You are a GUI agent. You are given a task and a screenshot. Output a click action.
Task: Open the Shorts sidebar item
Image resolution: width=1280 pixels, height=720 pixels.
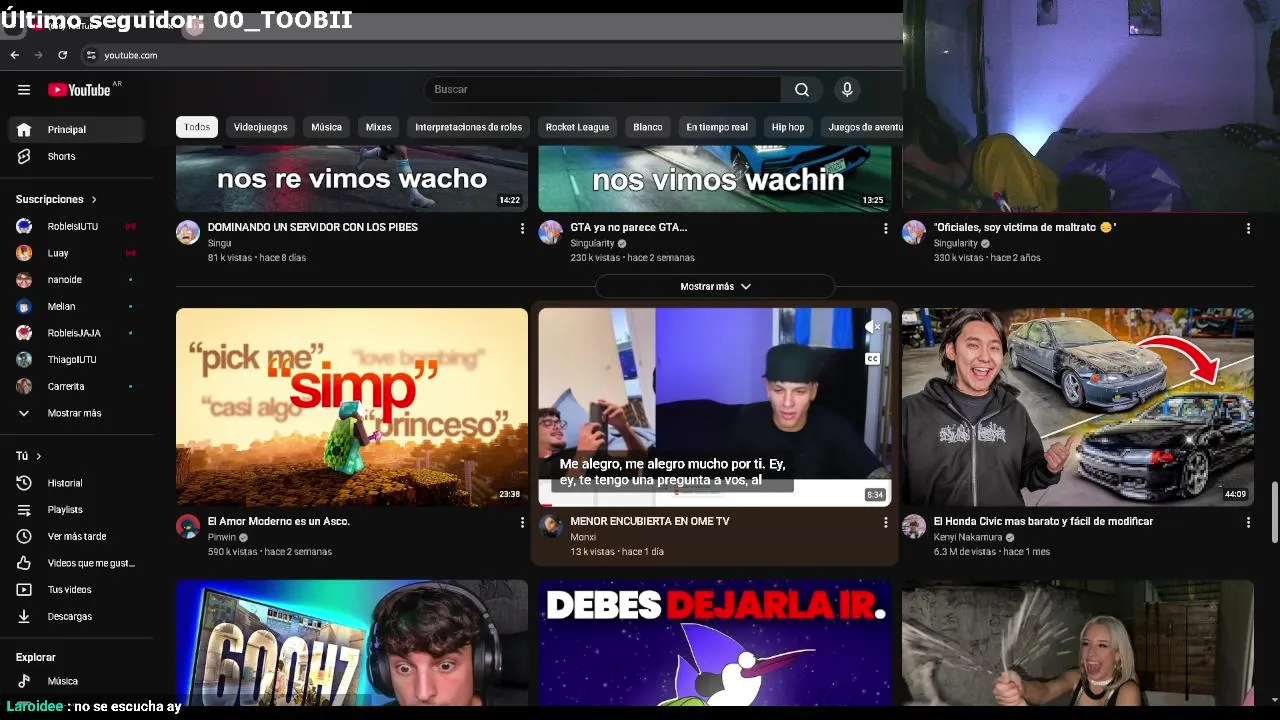click(77, 156)
